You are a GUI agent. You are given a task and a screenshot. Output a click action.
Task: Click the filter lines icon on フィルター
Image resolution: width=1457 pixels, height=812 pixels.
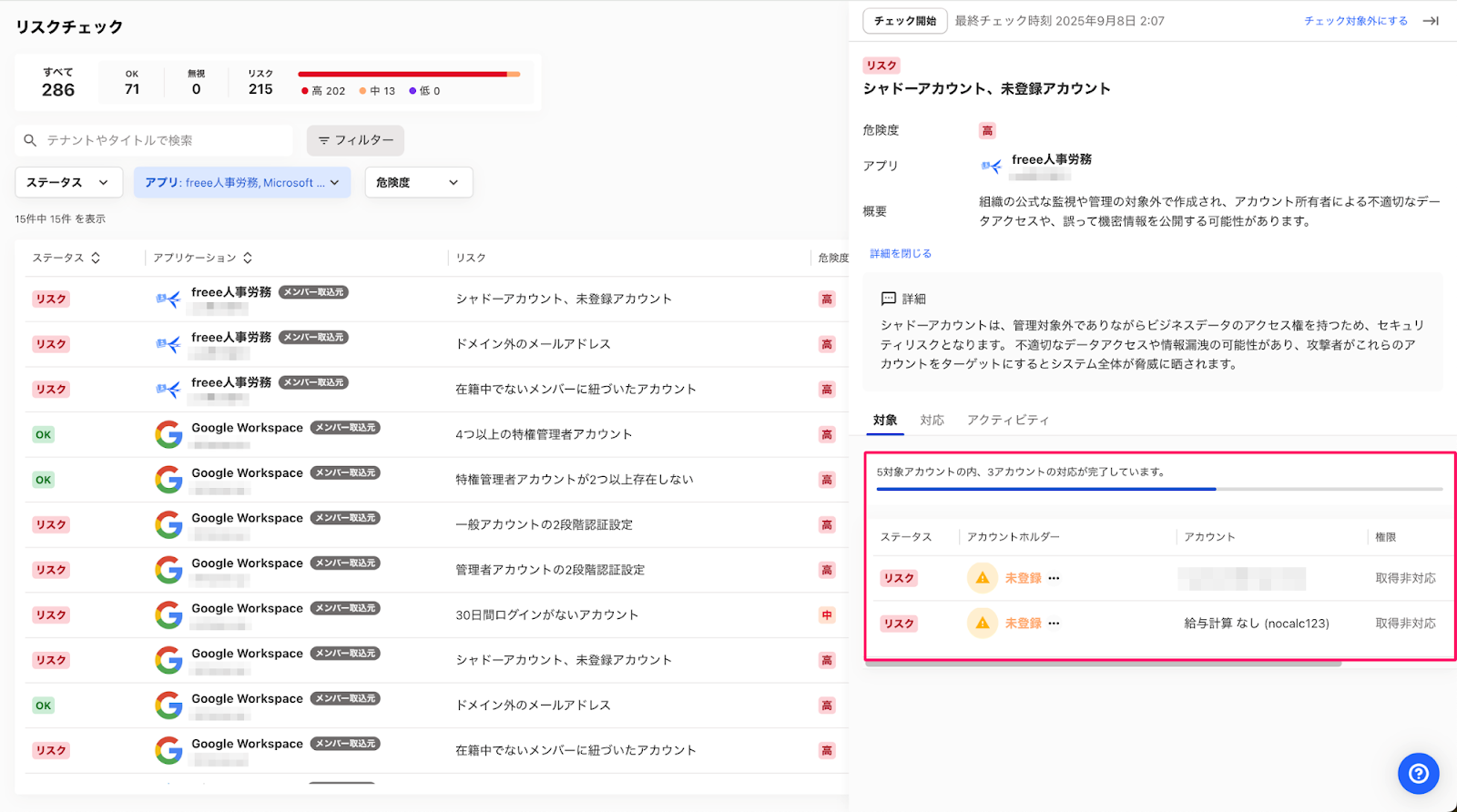[x=323, y=140]
